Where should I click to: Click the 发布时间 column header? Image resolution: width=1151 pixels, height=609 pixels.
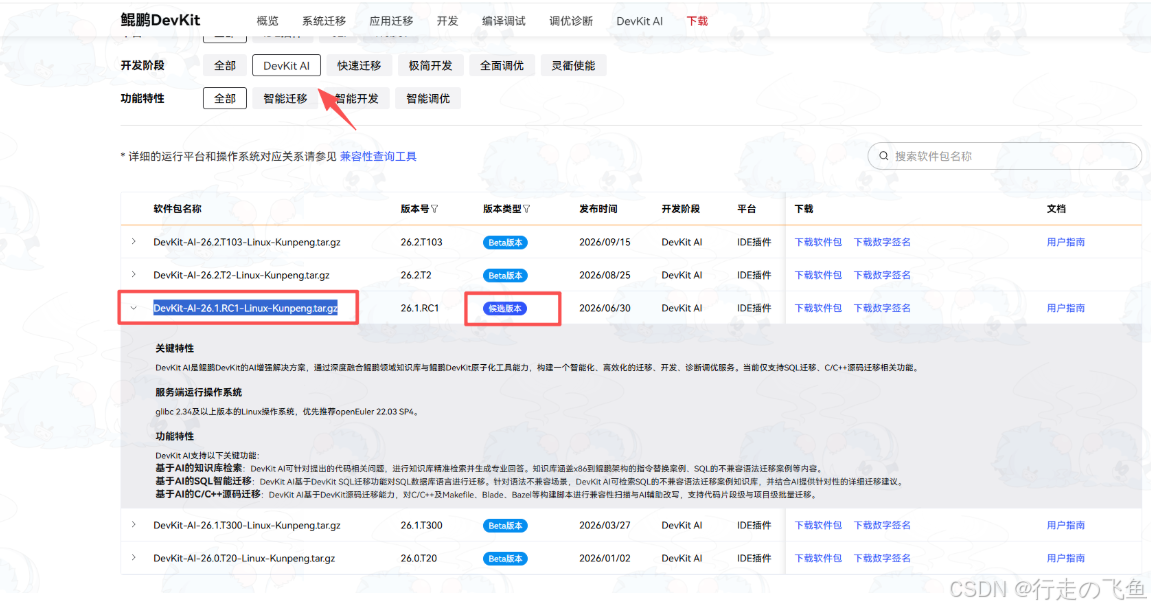tap(598, 209)
